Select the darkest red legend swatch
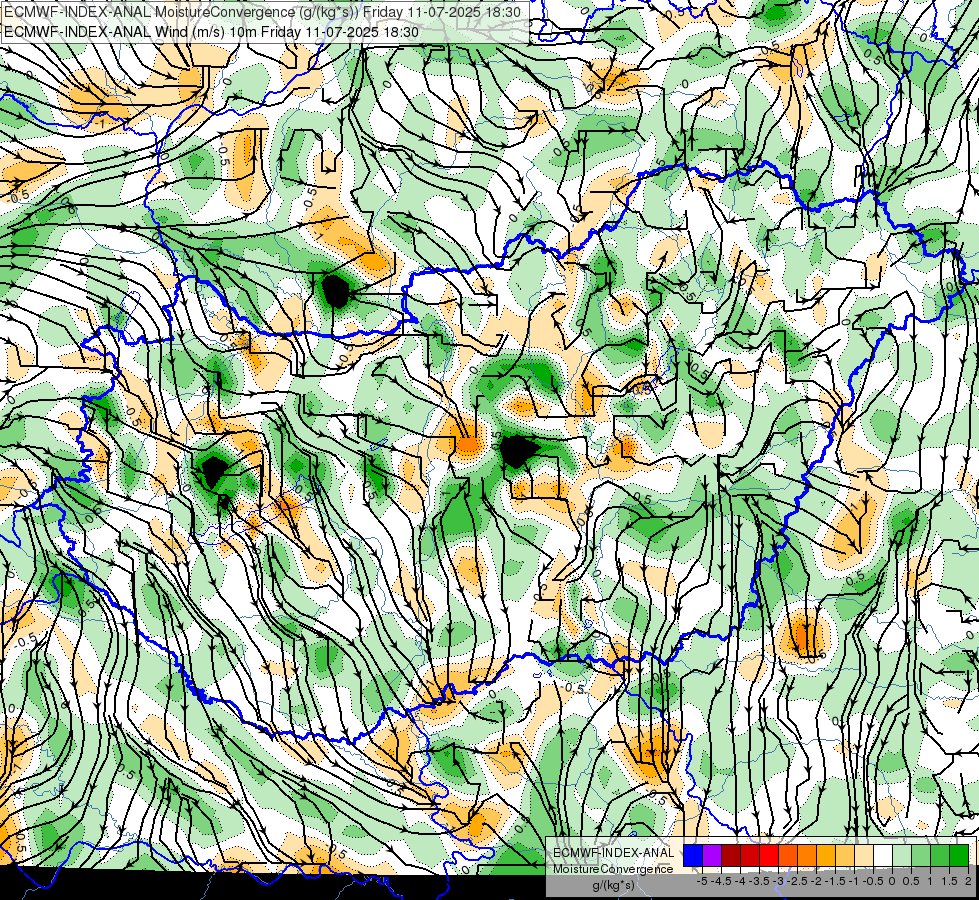This screenshot has width=979, height=900. pos(731,855)
